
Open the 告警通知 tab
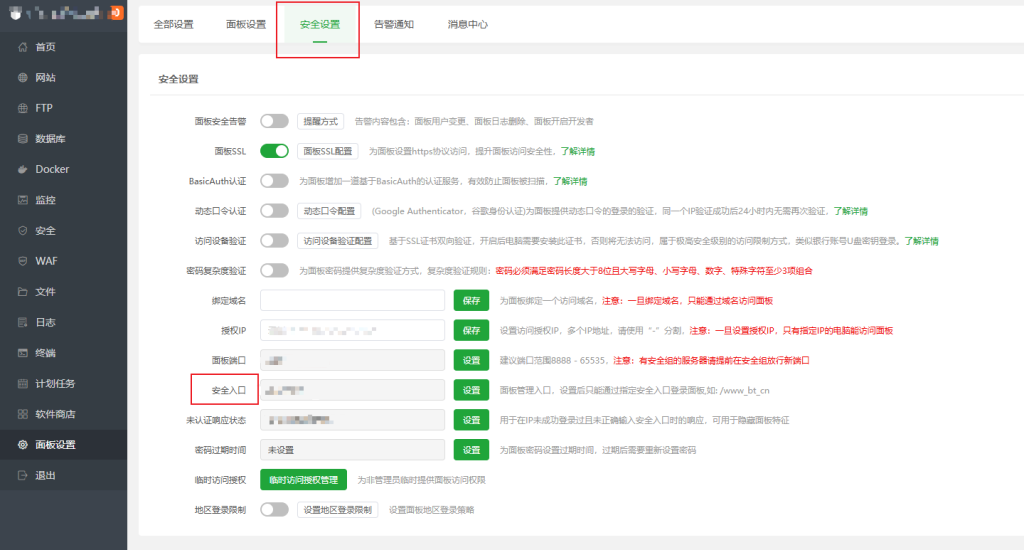pos(394,25)
